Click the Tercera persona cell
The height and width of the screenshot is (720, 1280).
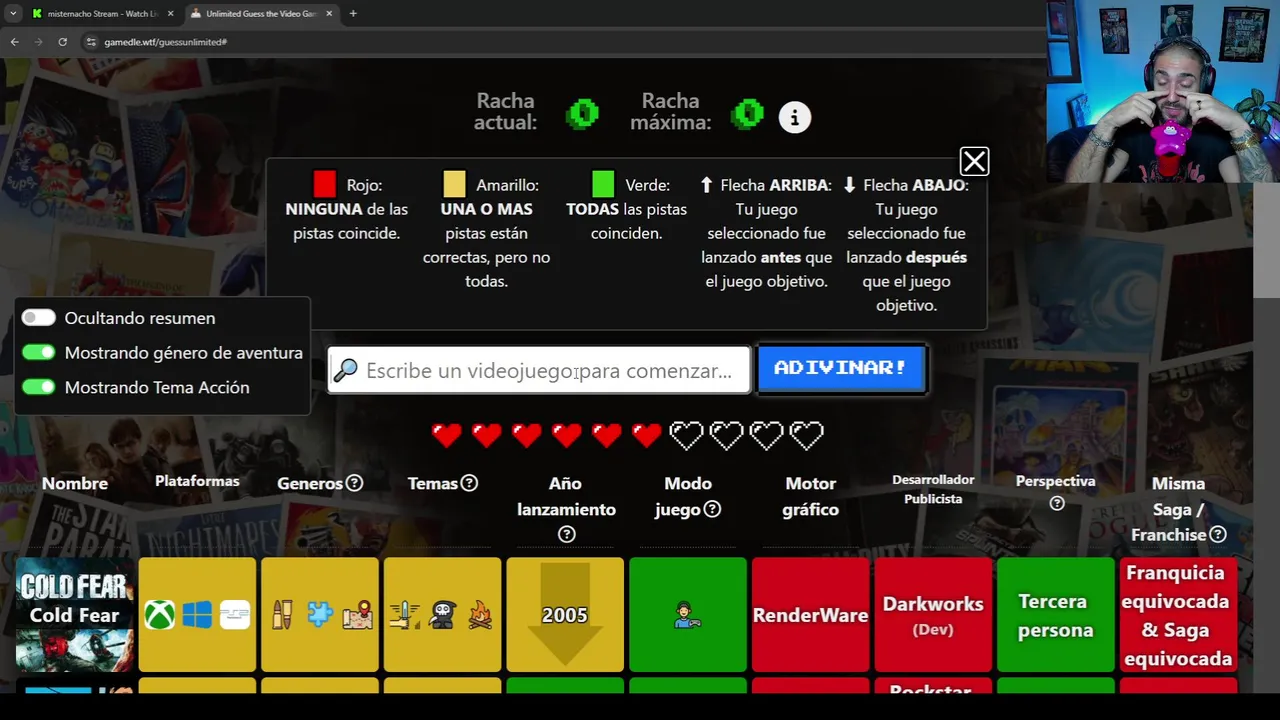[x=1056, y=615]
